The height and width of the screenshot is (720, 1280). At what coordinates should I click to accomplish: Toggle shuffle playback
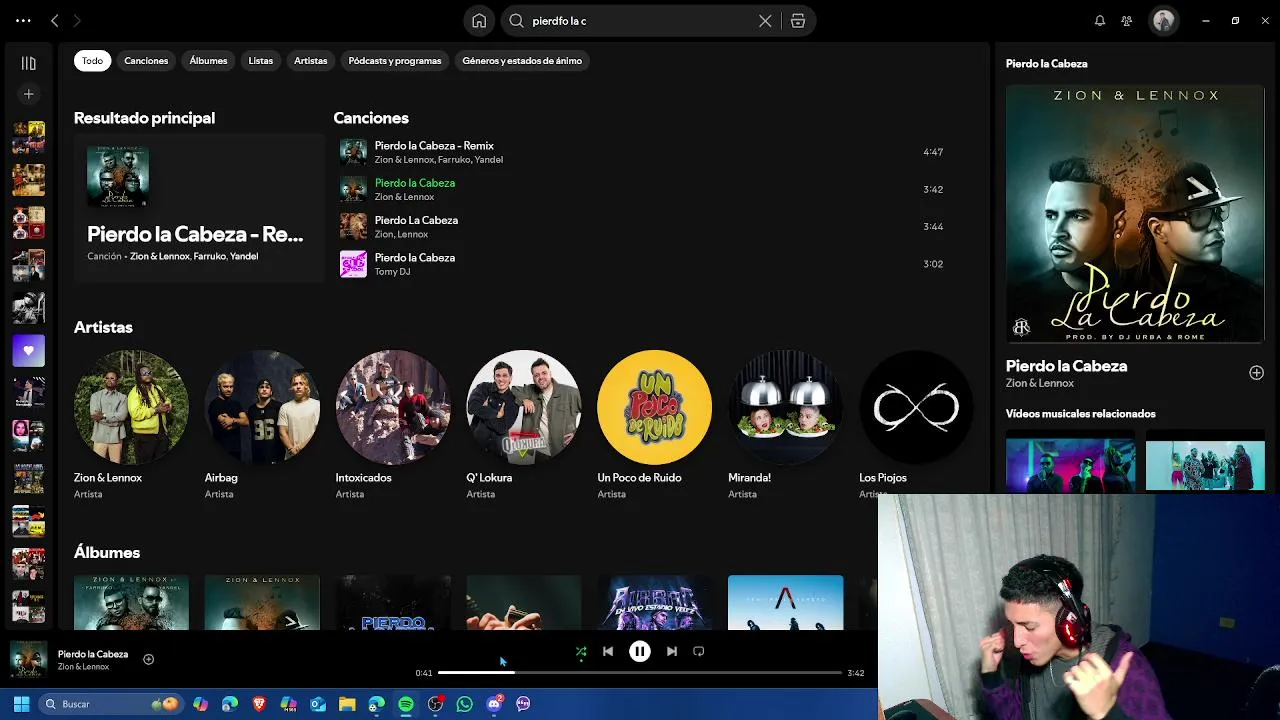581,652
